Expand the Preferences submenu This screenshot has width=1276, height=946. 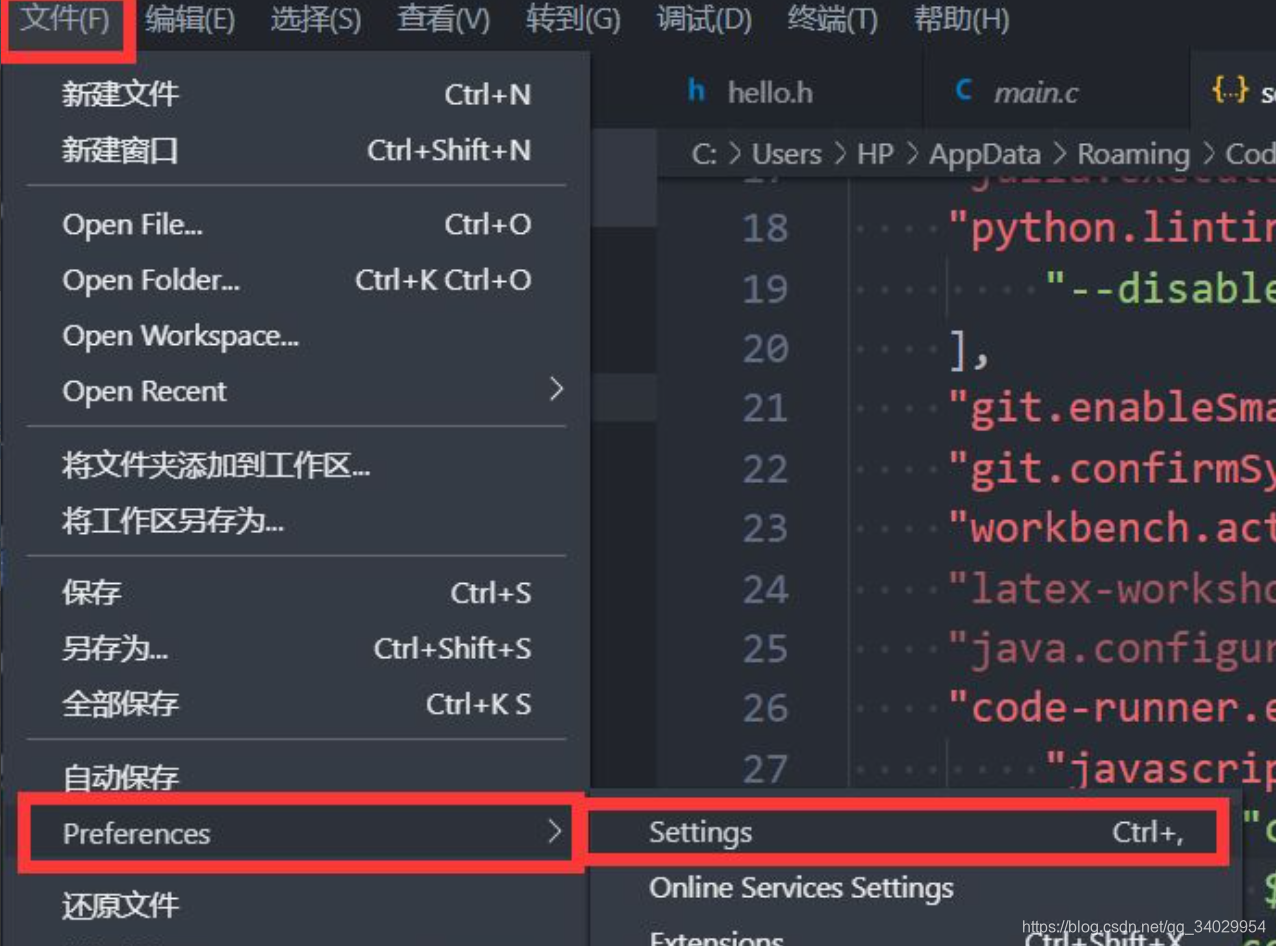(x=298, y=832)
